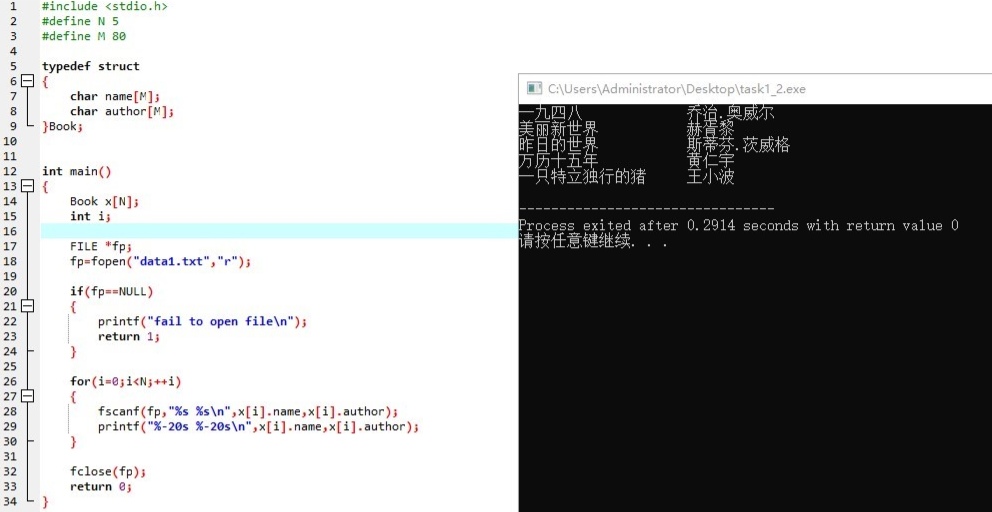Click line number 12 in the gutter
The width and height of the screenshot is (992, 512).
pyautogui.click(x=11, y=172)
